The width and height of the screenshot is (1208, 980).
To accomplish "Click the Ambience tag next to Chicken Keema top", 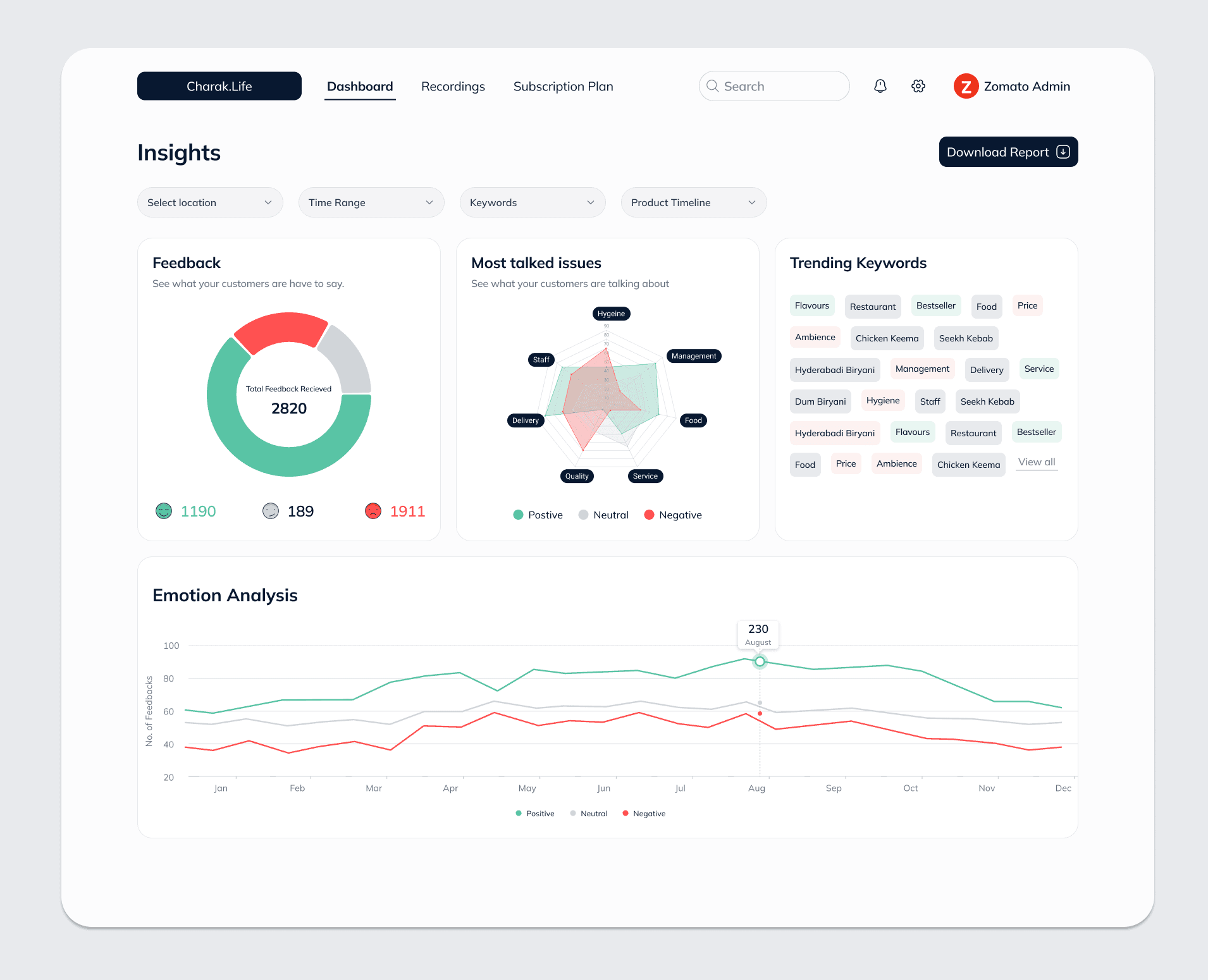I will [815, 337].
